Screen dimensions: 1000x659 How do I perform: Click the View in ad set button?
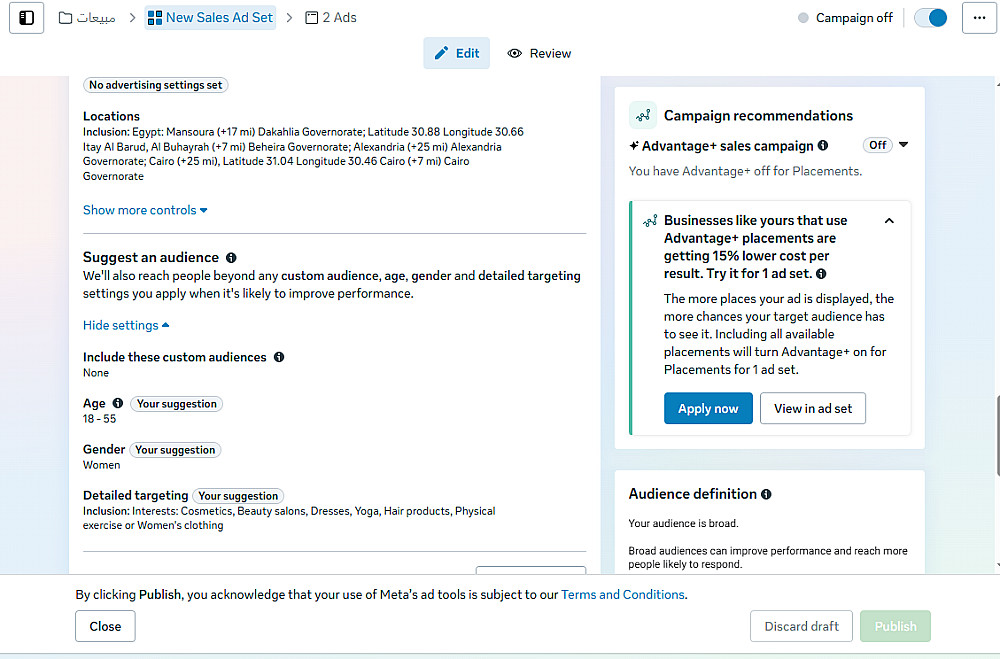click(813, 408)
